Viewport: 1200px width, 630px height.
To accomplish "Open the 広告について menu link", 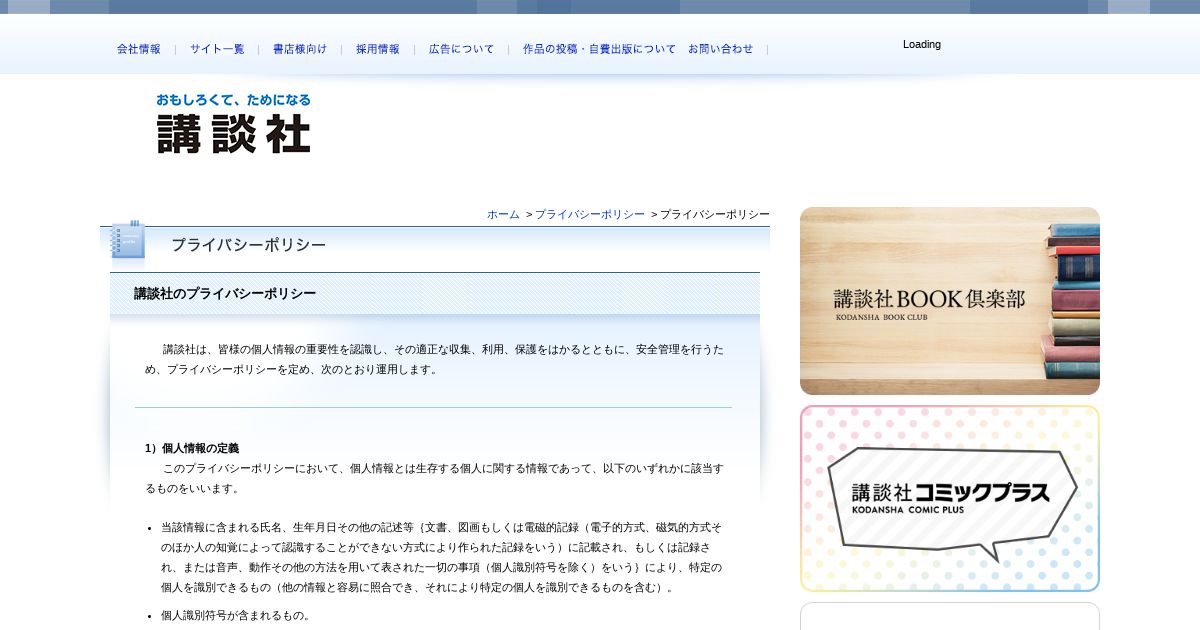I will point(462,49).
